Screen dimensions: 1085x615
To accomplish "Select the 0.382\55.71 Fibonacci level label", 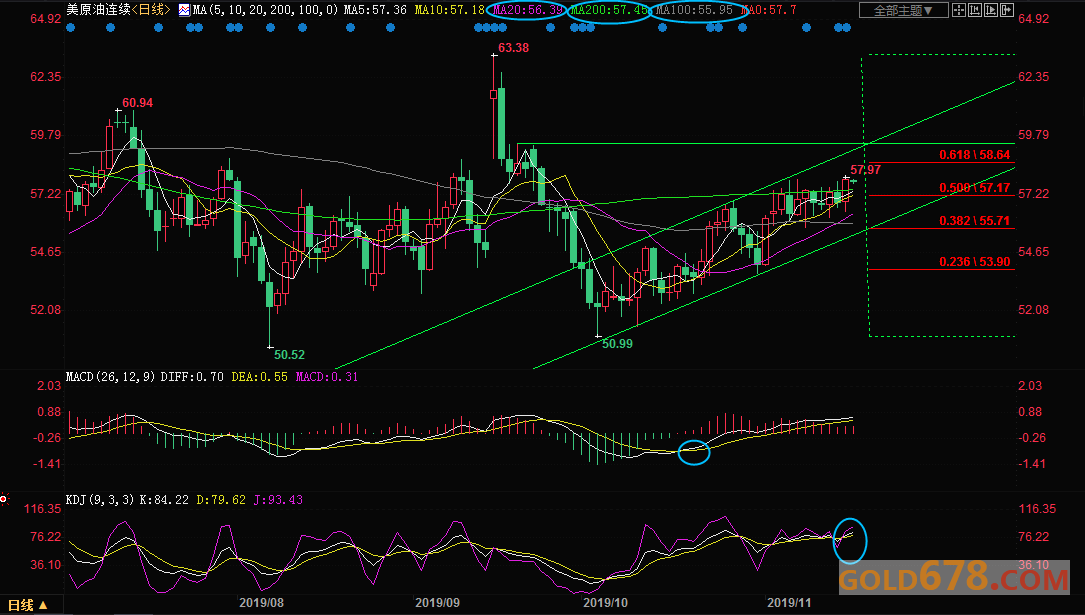I will [974, 221].
